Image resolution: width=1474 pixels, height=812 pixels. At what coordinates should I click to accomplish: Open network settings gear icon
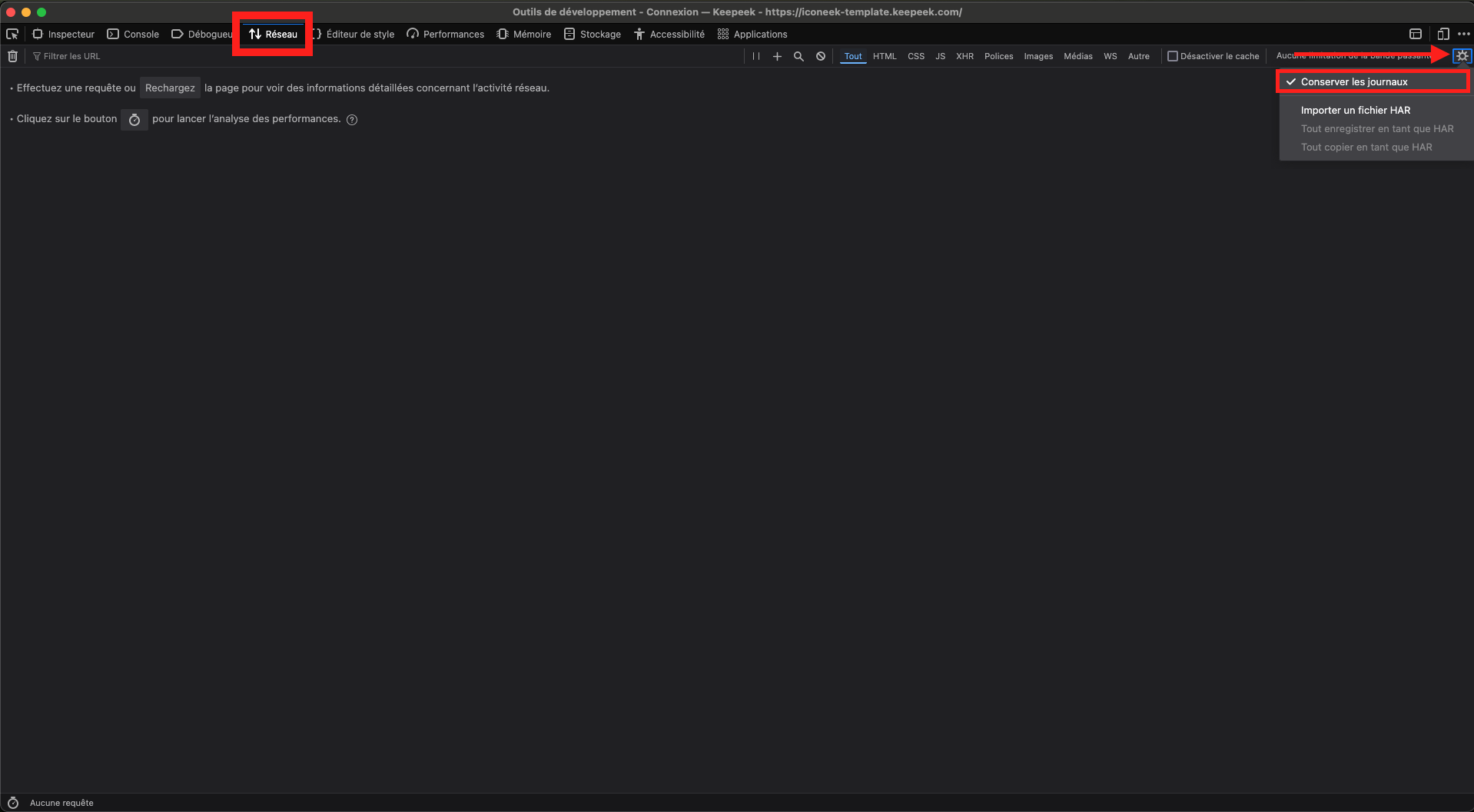click(1462, 56)
